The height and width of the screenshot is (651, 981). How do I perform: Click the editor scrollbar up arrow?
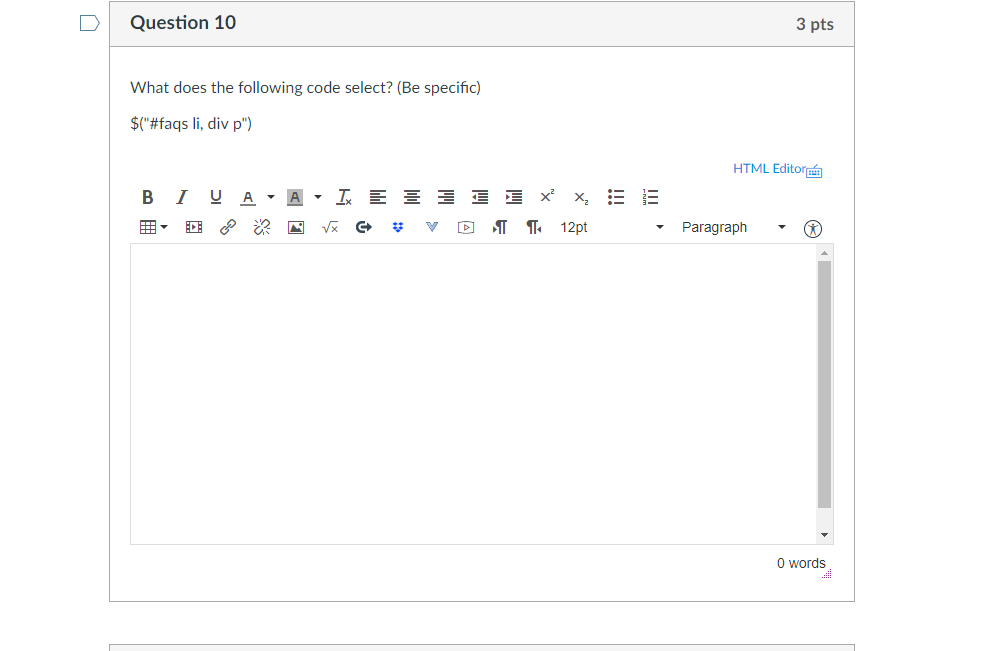pos(825,253)
